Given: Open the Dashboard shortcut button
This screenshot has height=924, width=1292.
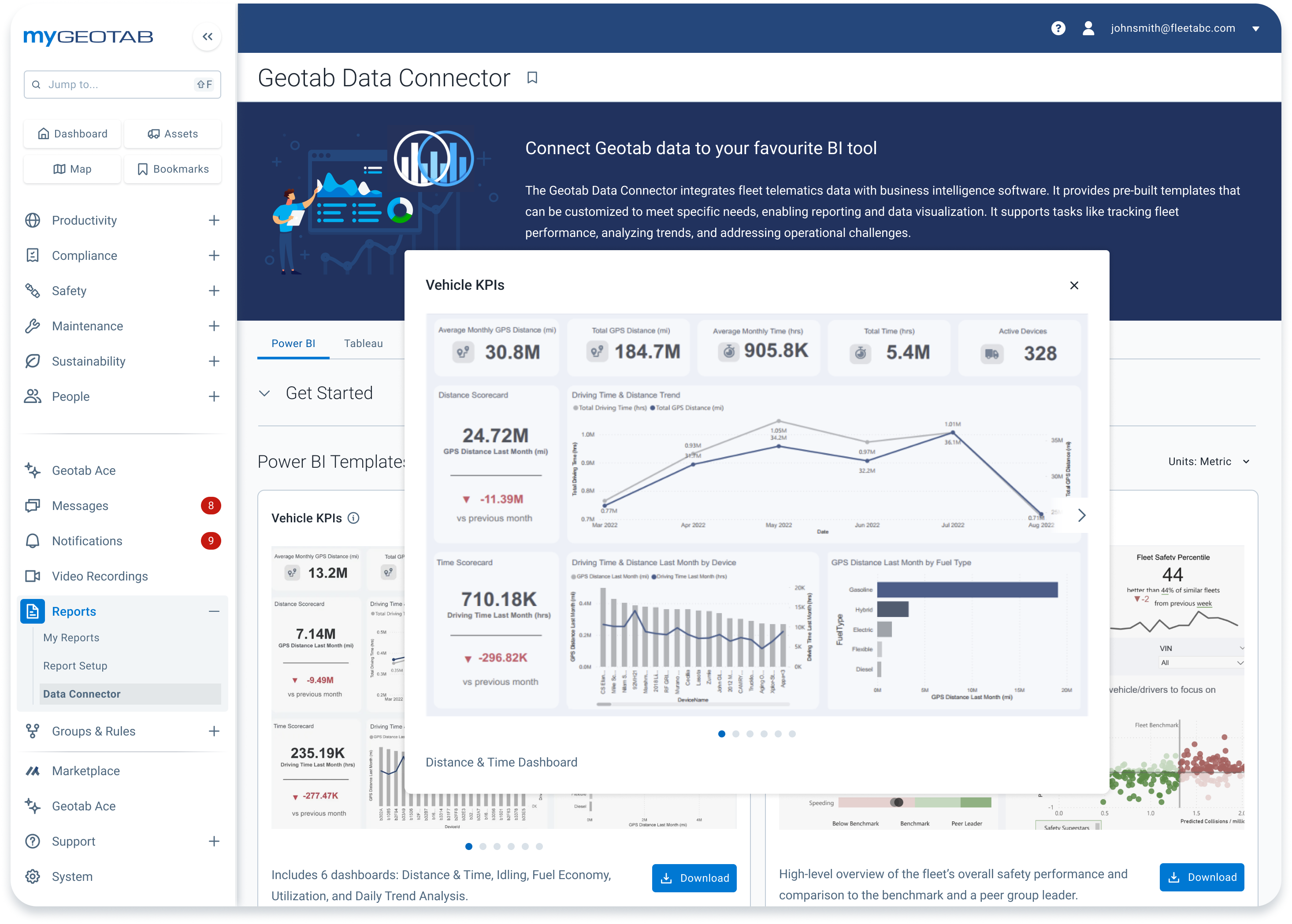Looking at the screenshot, I should [x=72, y=134].
